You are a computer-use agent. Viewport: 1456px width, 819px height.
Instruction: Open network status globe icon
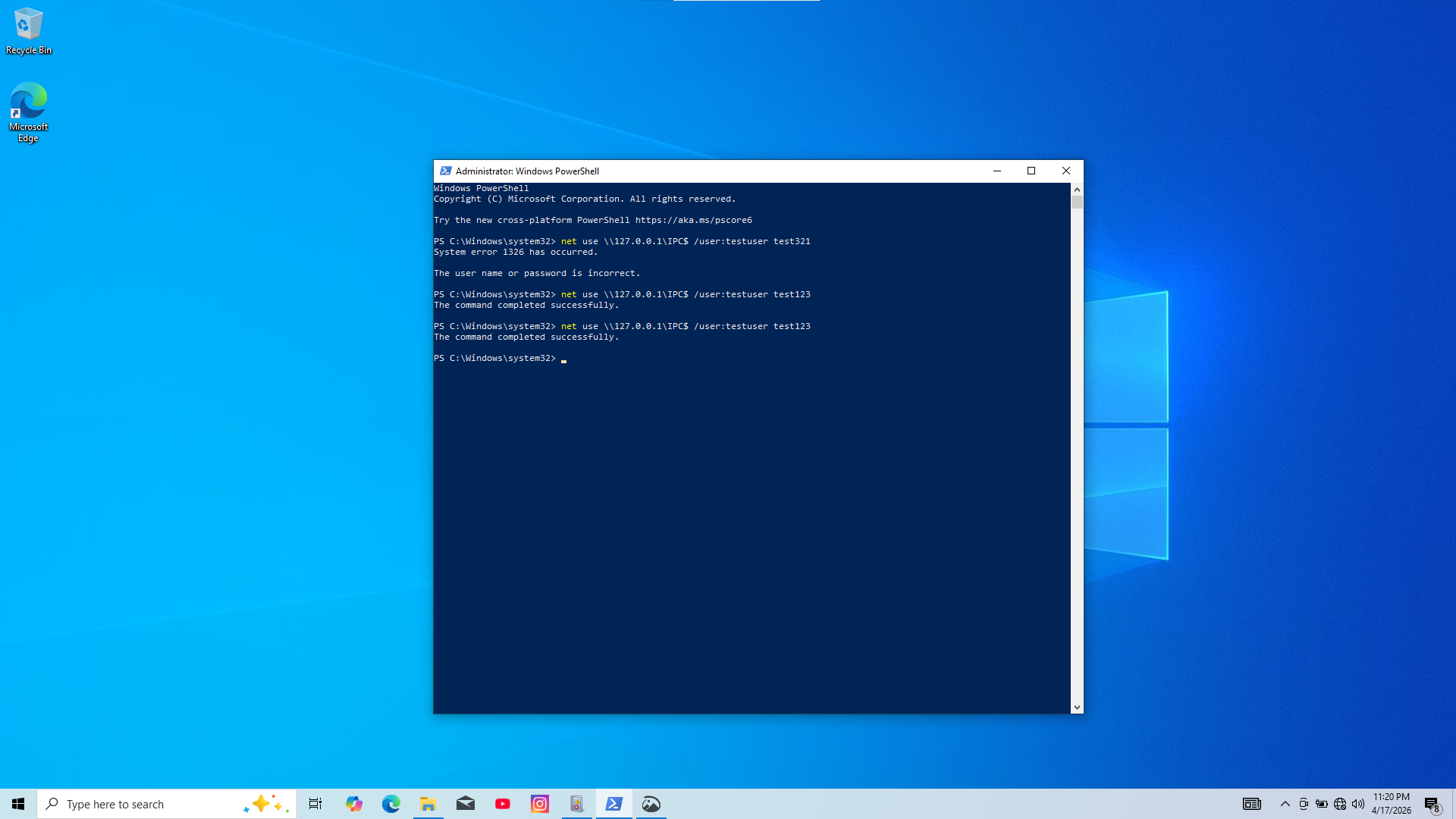coord(1340,804)
